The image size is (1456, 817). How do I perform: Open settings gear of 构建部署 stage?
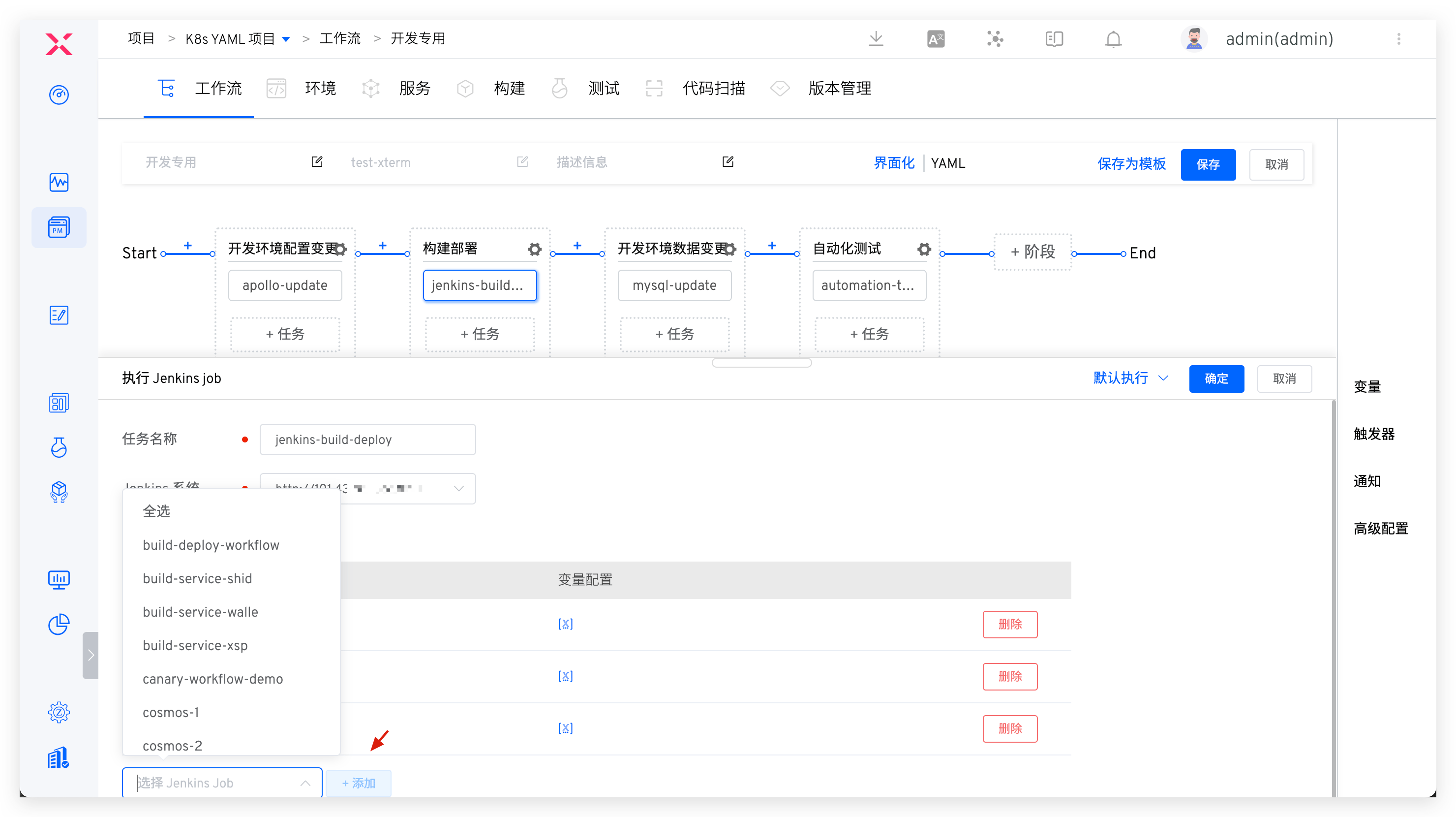pos(534,249)
